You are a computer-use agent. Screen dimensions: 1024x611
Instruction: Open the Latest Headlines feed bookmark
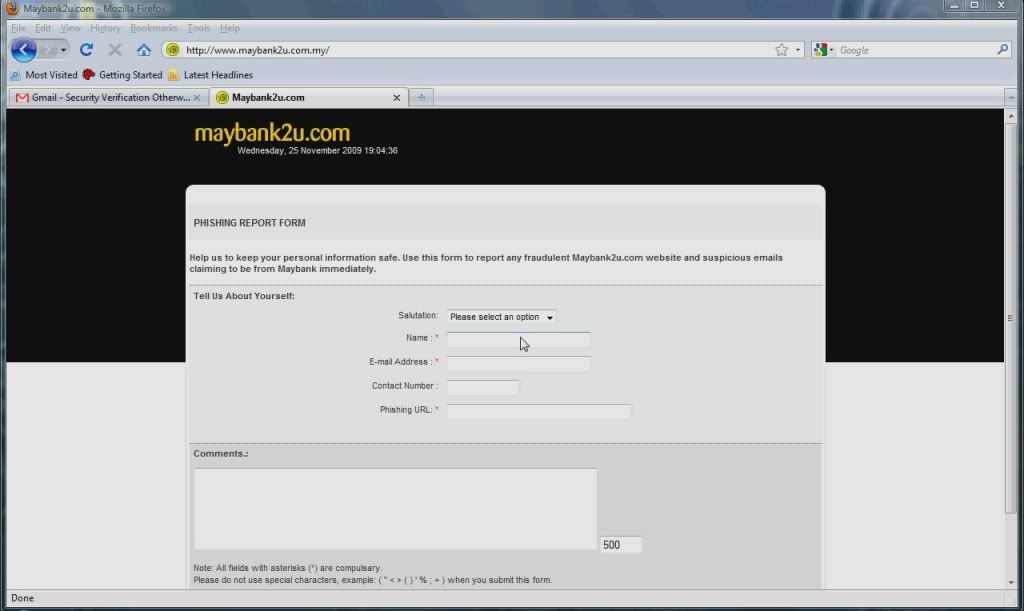click(210, 75)
